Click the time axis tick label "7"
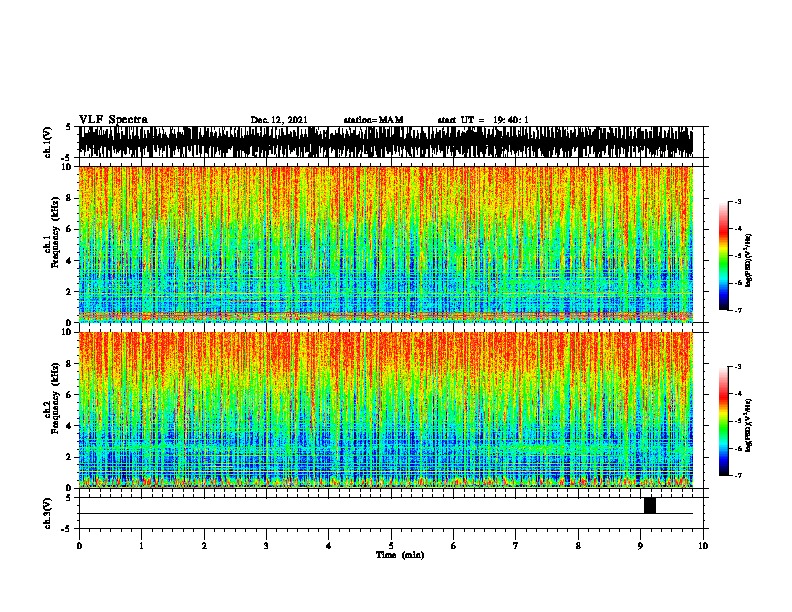 click(516, 546)
